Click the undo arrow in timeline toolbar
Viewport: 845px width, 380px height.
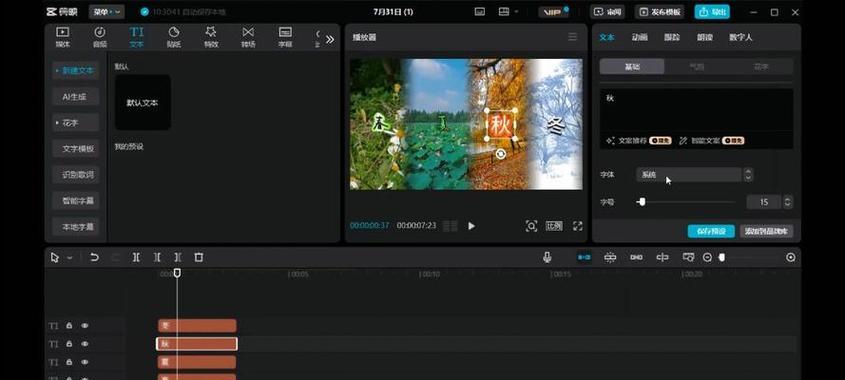[94, 258]
